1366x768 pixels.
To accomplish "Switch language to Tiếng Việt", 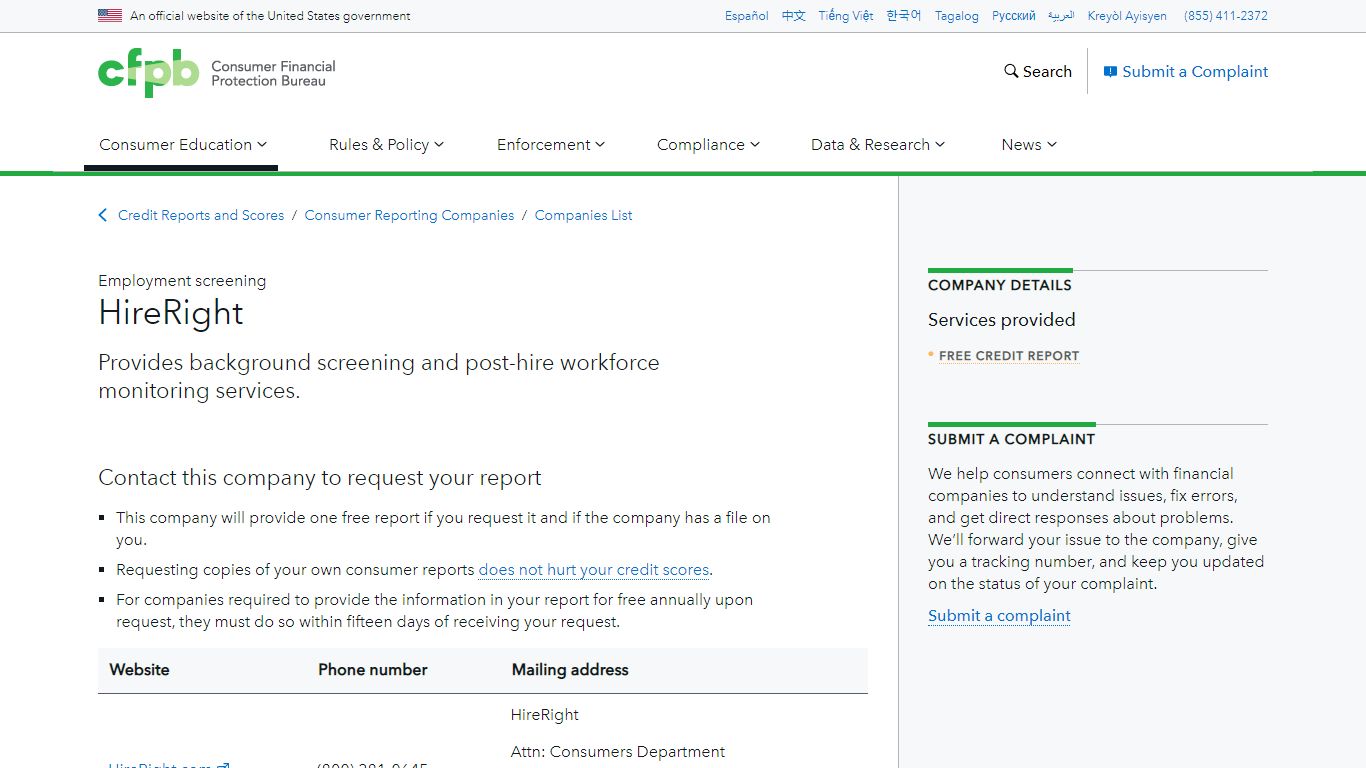I will point(846,16).
